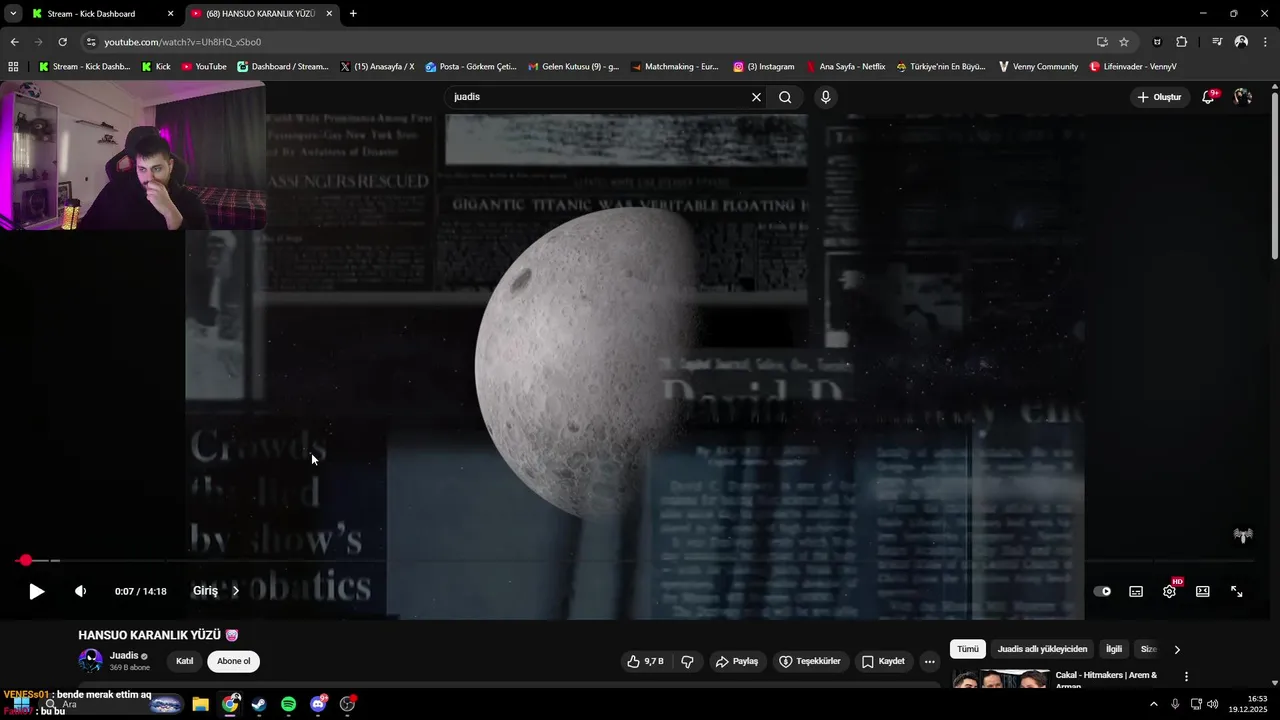Switch to theater mode view icon
1280x720 pixels.
[1203, 591]
